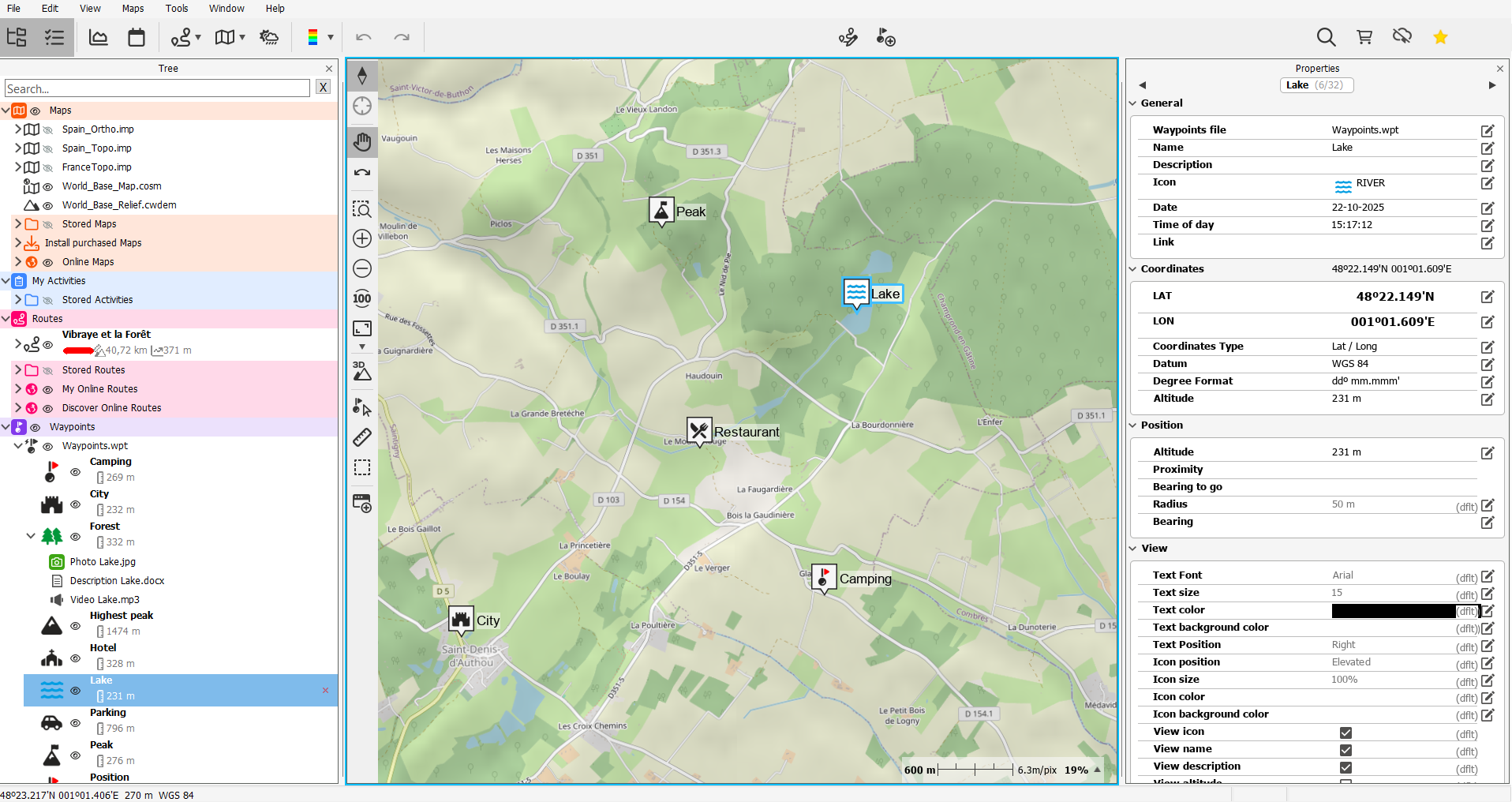1512x802 pixels.
Task: Select the dashed rectangle selection tool
Action: [x=362, y=467]
